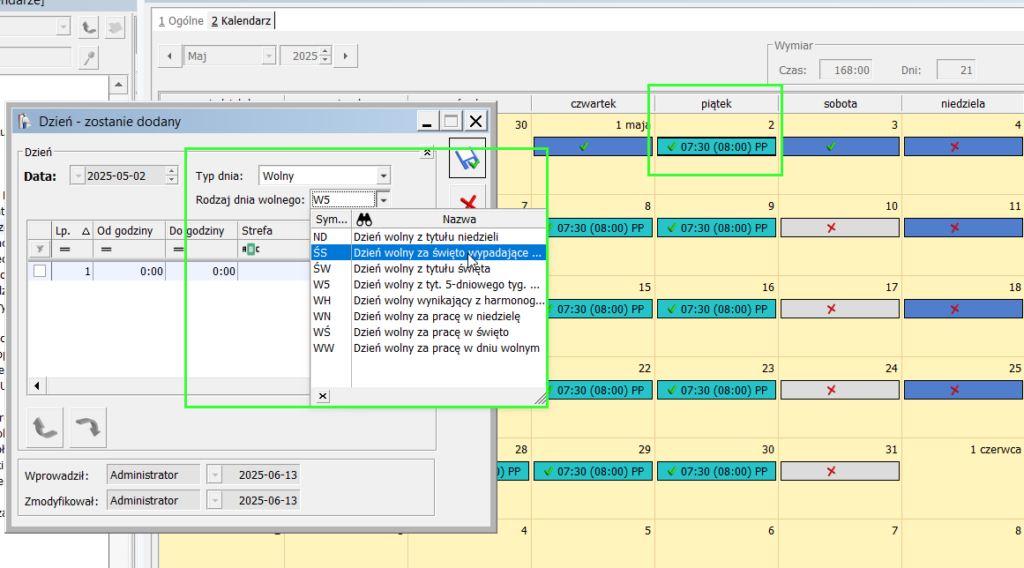This screenshot has width=1024, height=568.
Task: Select WŚ Dzień wolny za pracę w święto
Action: (428, 332)
